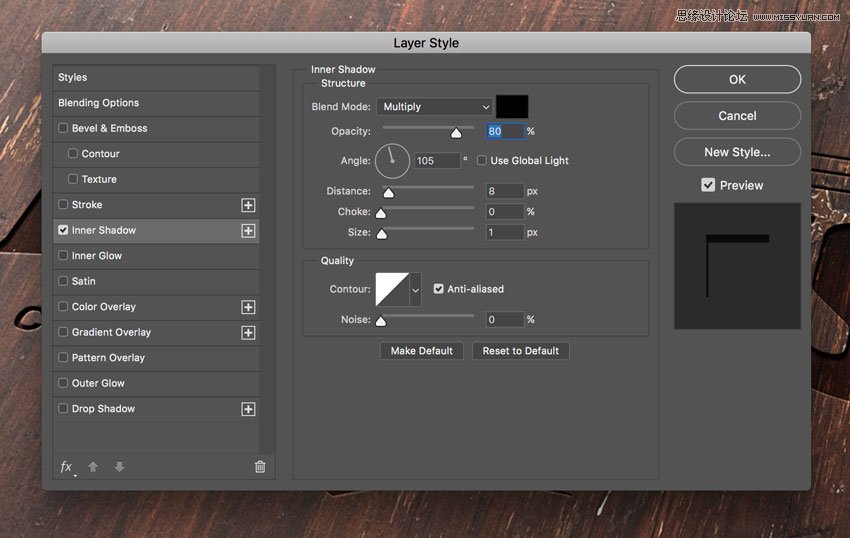Add another Inner Shadow with plus icon

coord(248,231)
